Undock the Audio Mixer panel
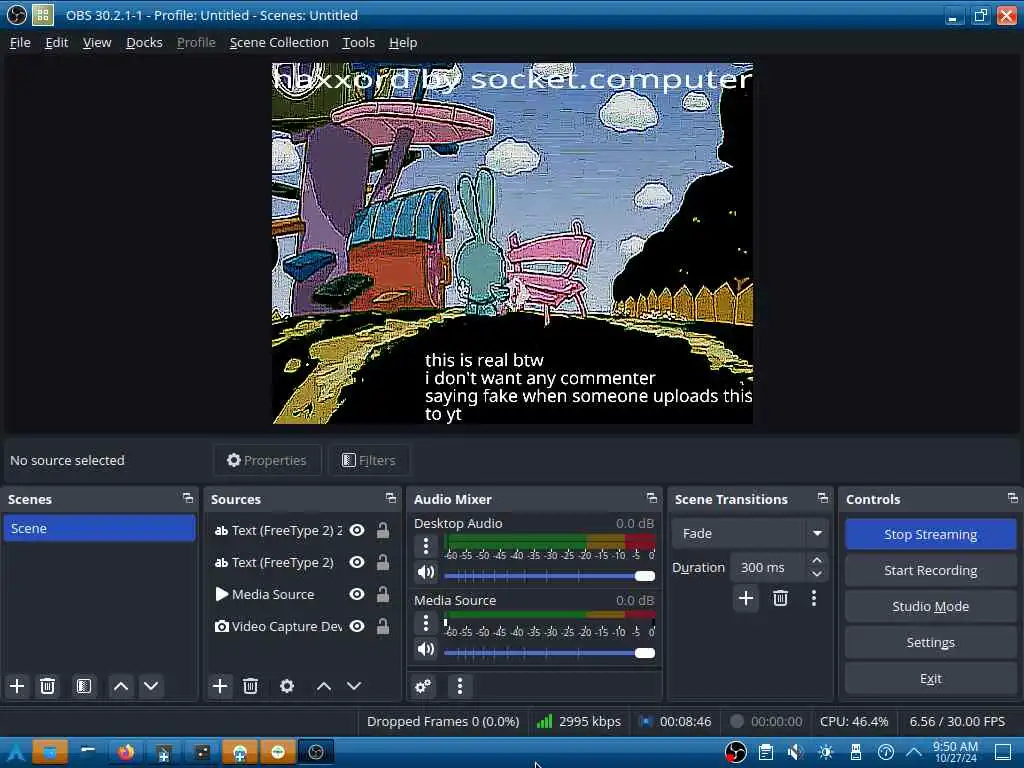The image size is (1024, 768). tap(652, 498)
